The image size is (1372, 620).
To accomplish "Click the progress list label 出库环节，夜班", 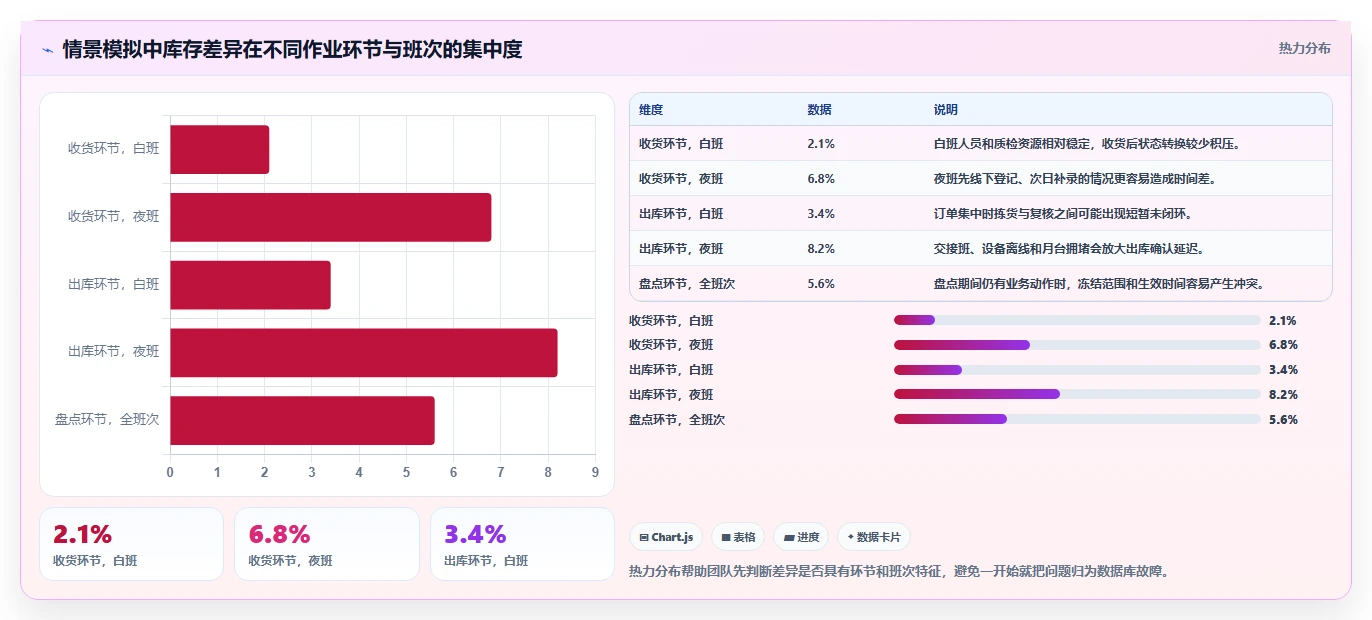I will tap(671, 395).
